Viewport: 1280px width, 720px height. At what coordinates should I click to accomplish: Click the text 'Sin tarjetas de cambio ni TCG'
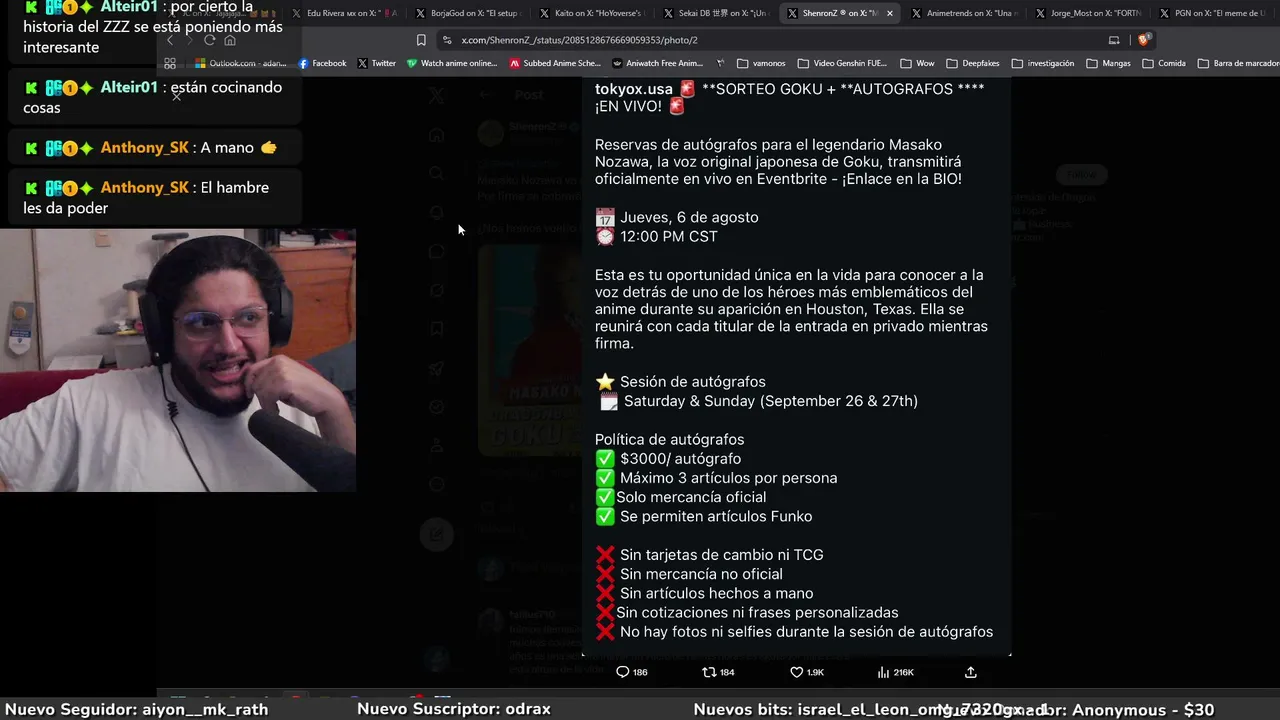click(x=722, y=555)
